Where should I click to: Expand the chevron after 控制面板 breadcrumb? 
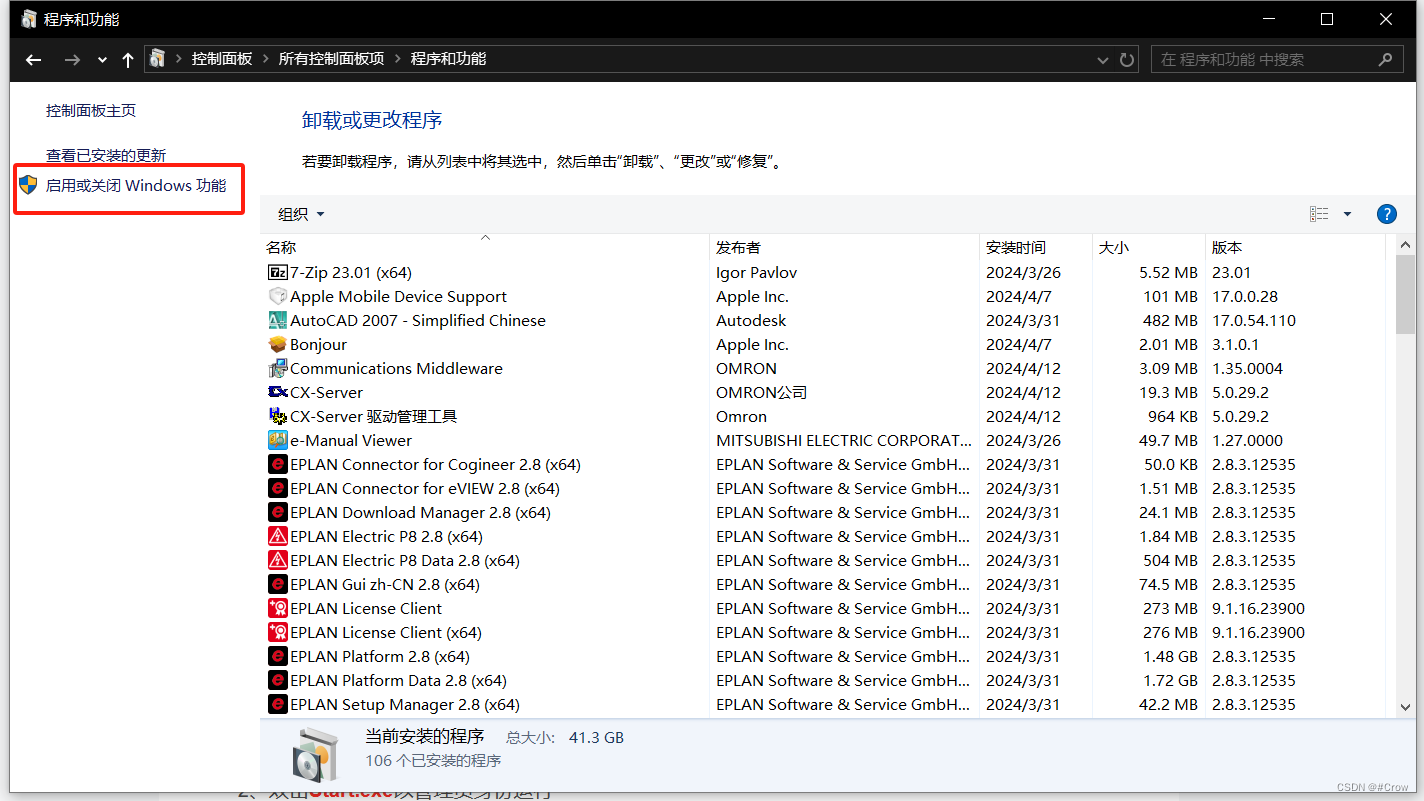click(266, 59)
